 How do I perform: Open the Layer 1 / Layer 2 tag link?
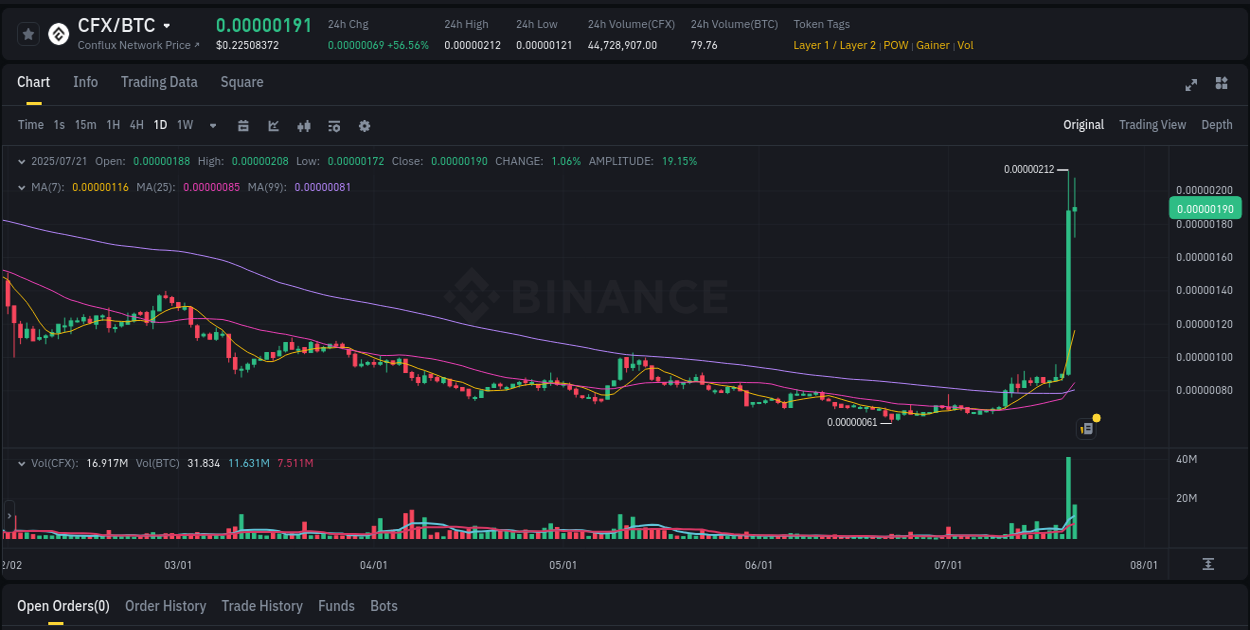834,45
